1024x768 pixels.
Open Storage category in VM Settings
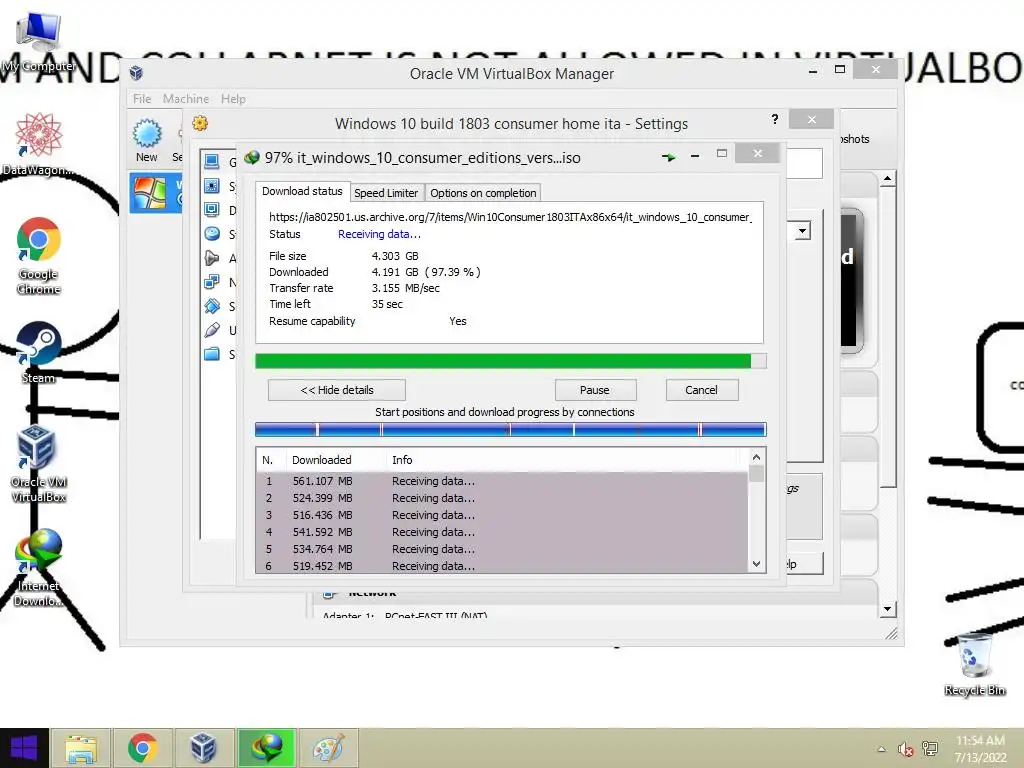(219, 234)
